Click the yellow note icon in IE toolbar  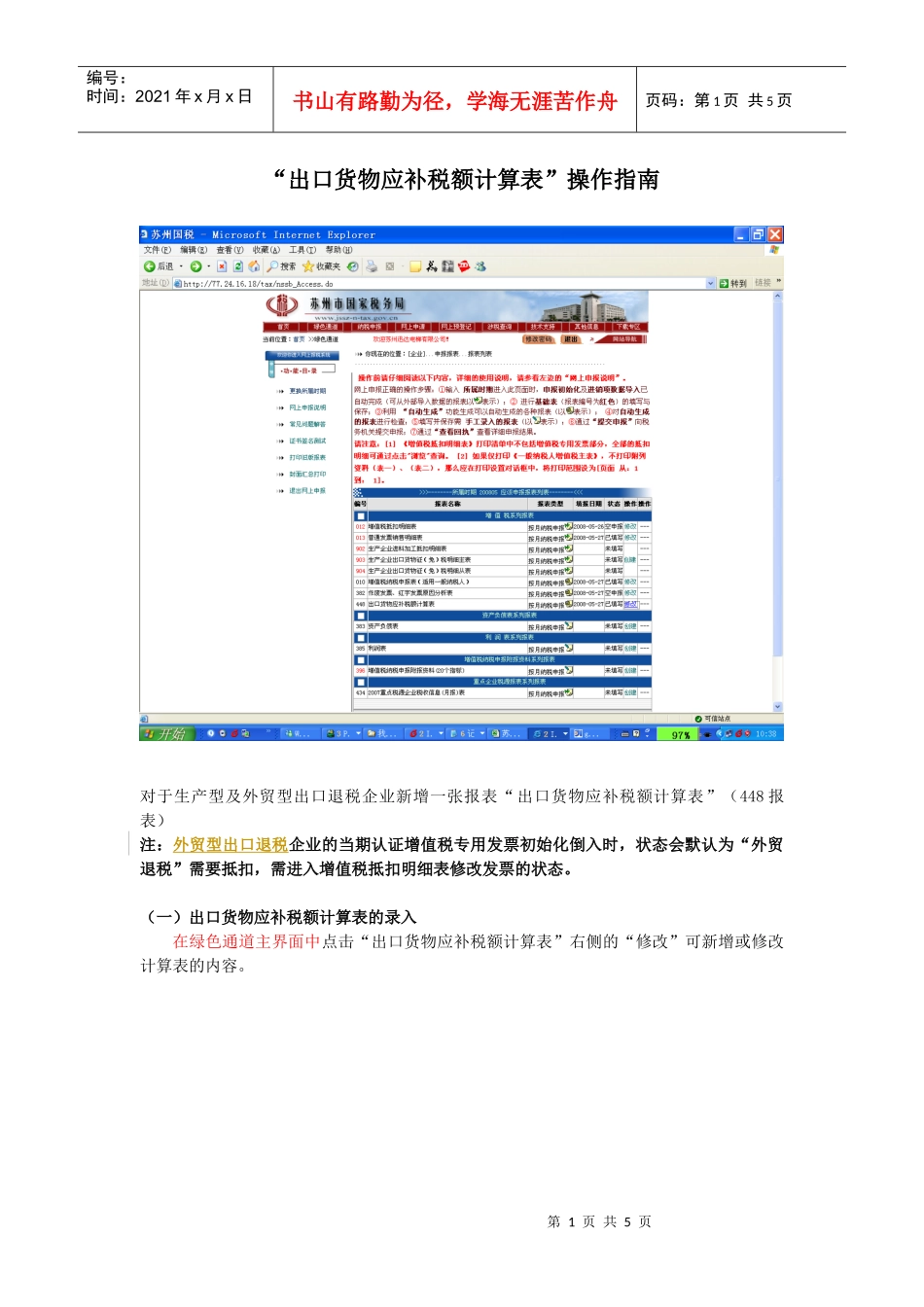coord(415,265)
